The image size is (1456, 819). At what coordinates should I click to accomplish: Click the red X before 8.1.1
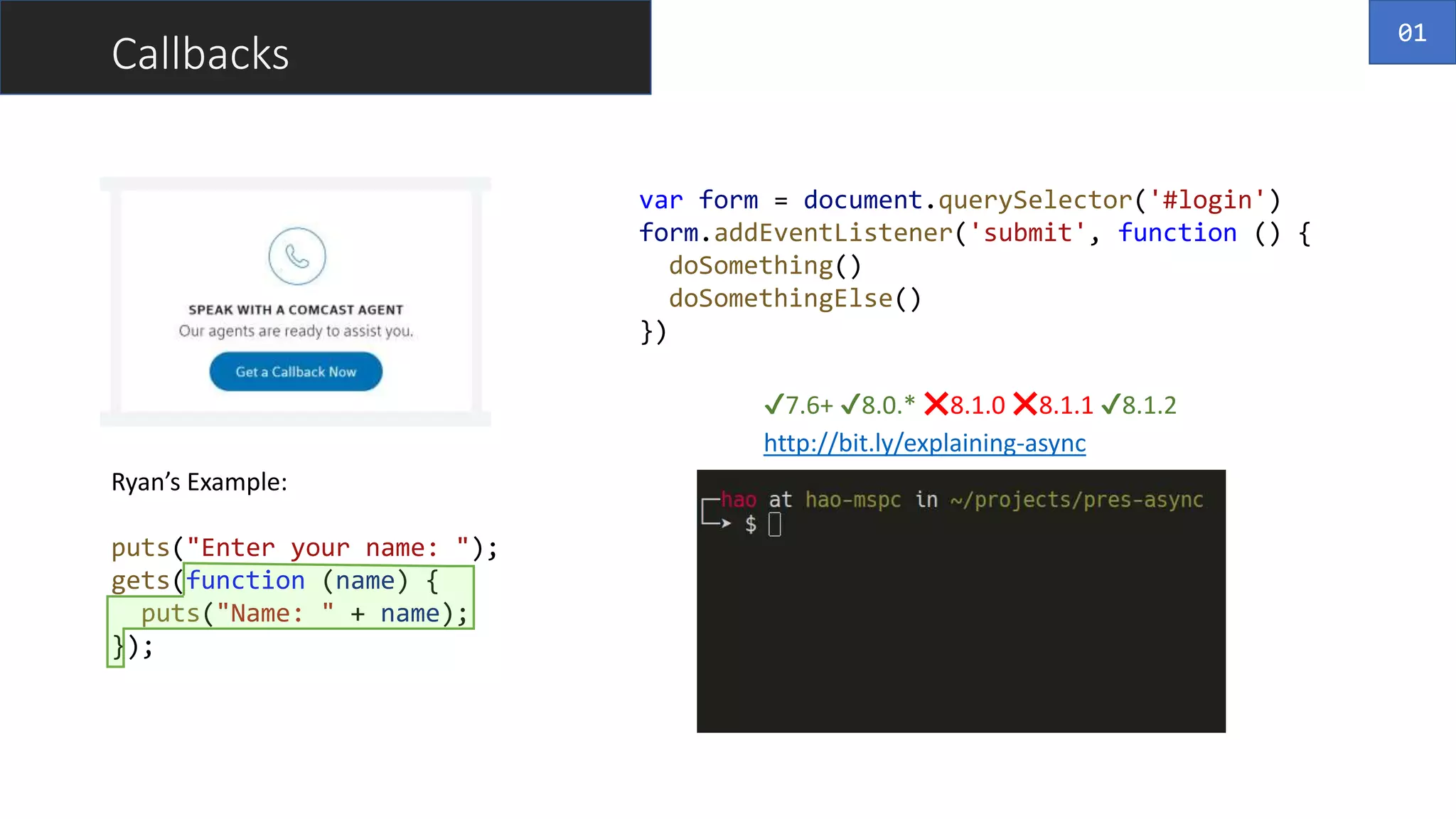point(1024,404)
